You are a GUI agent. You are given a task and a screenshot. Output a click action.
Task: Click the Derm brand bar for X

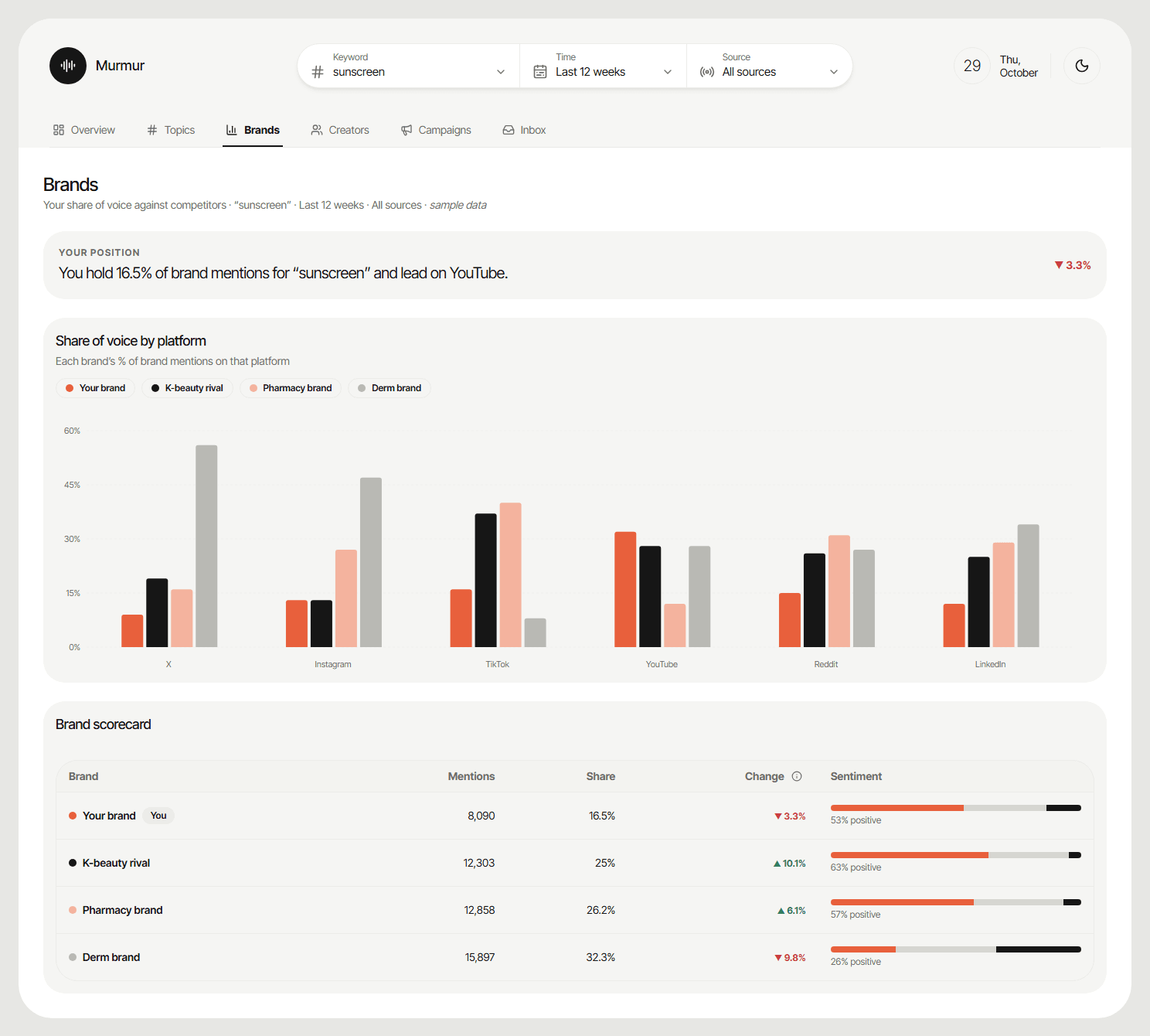(206, 546)
